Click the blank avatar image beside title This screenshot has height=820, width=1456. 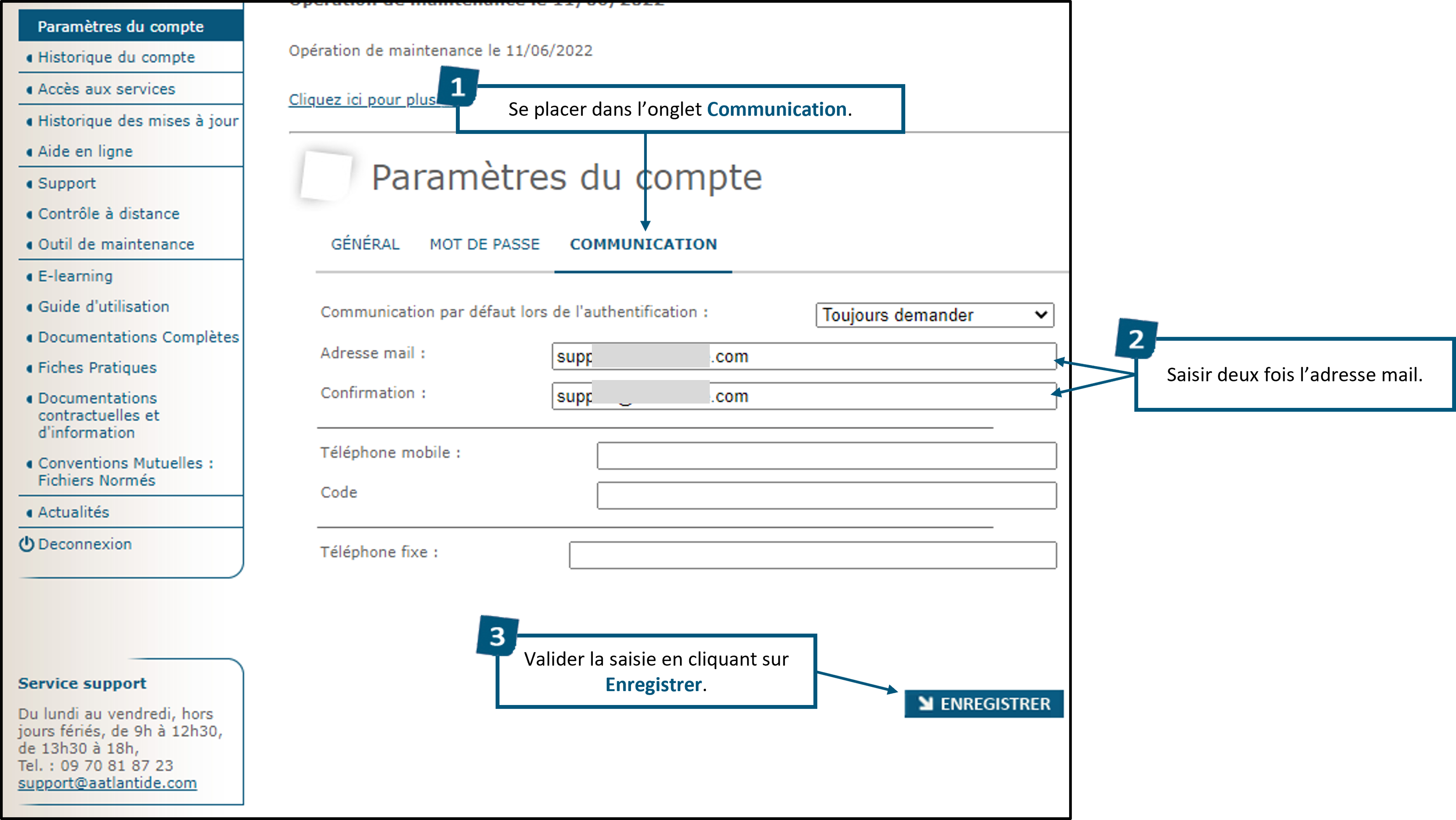(x=326, y=176)
